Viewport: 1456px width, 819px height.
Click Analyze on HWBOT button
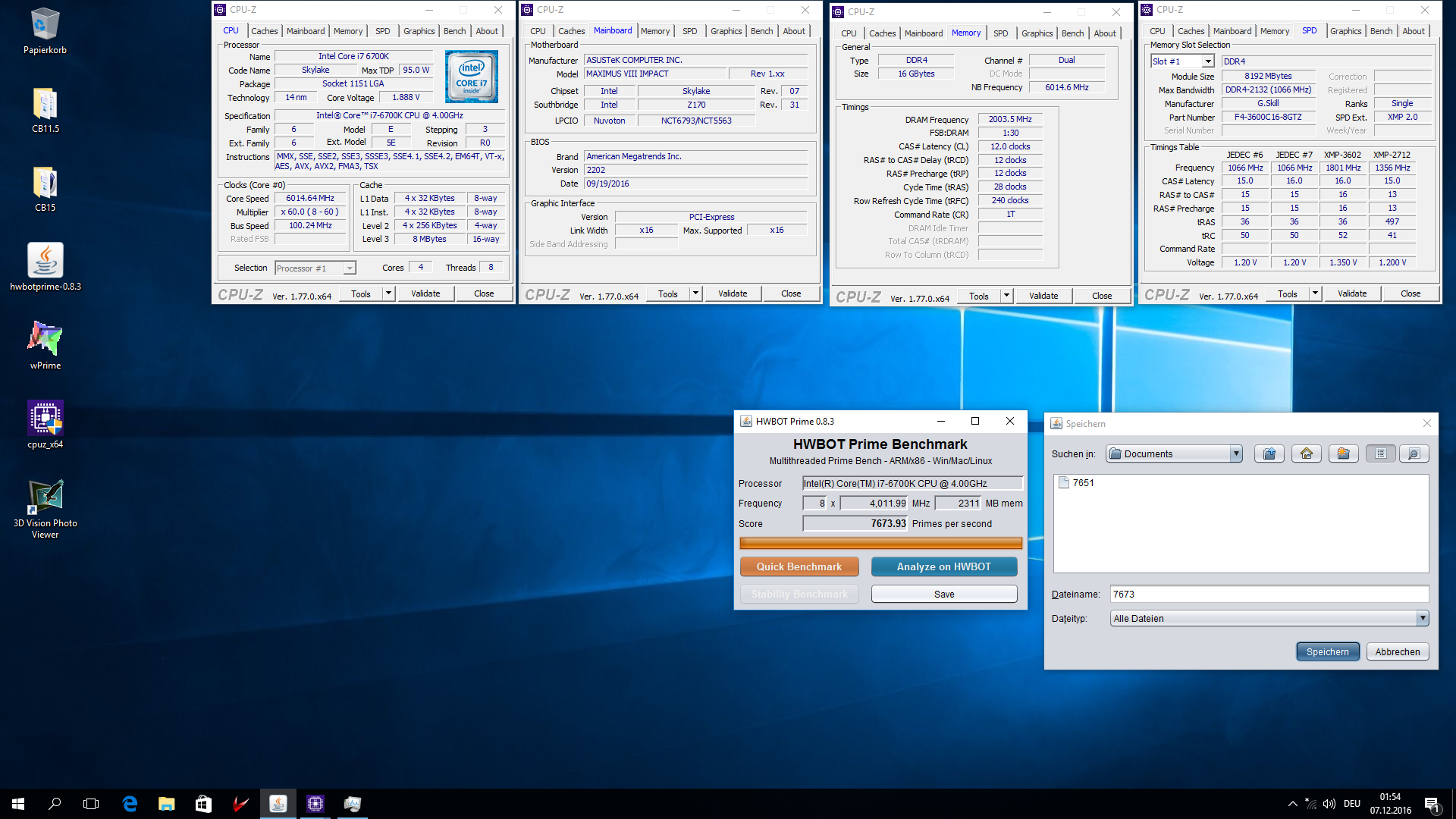(944, 566)
